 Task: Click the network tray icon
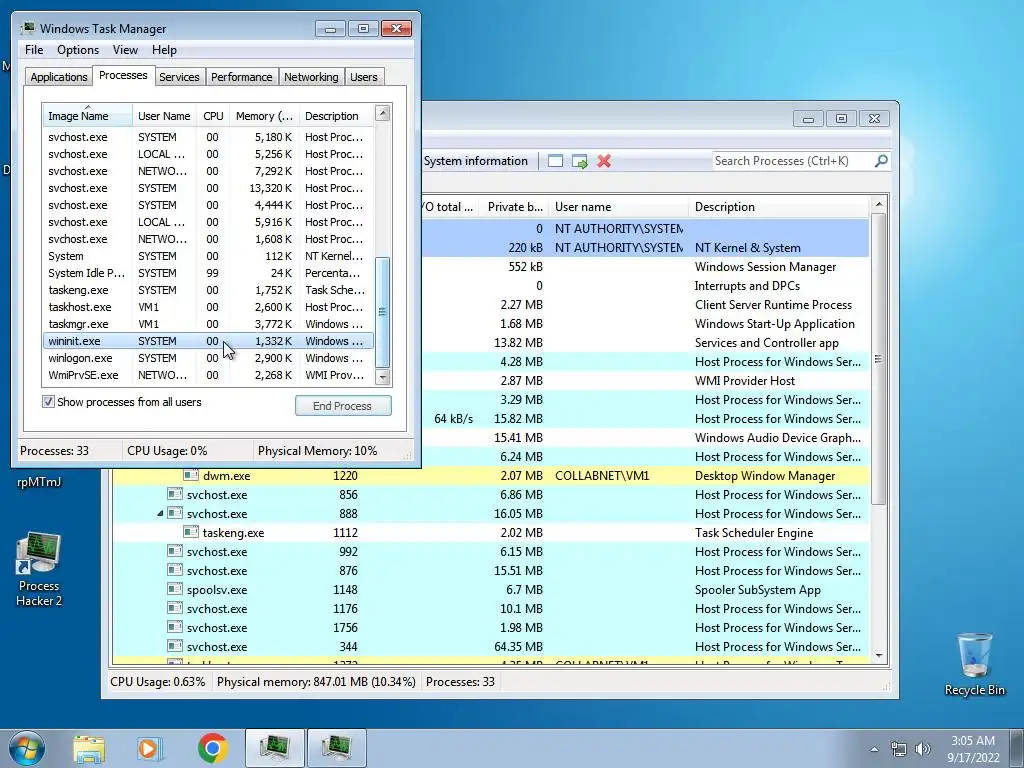899,749
